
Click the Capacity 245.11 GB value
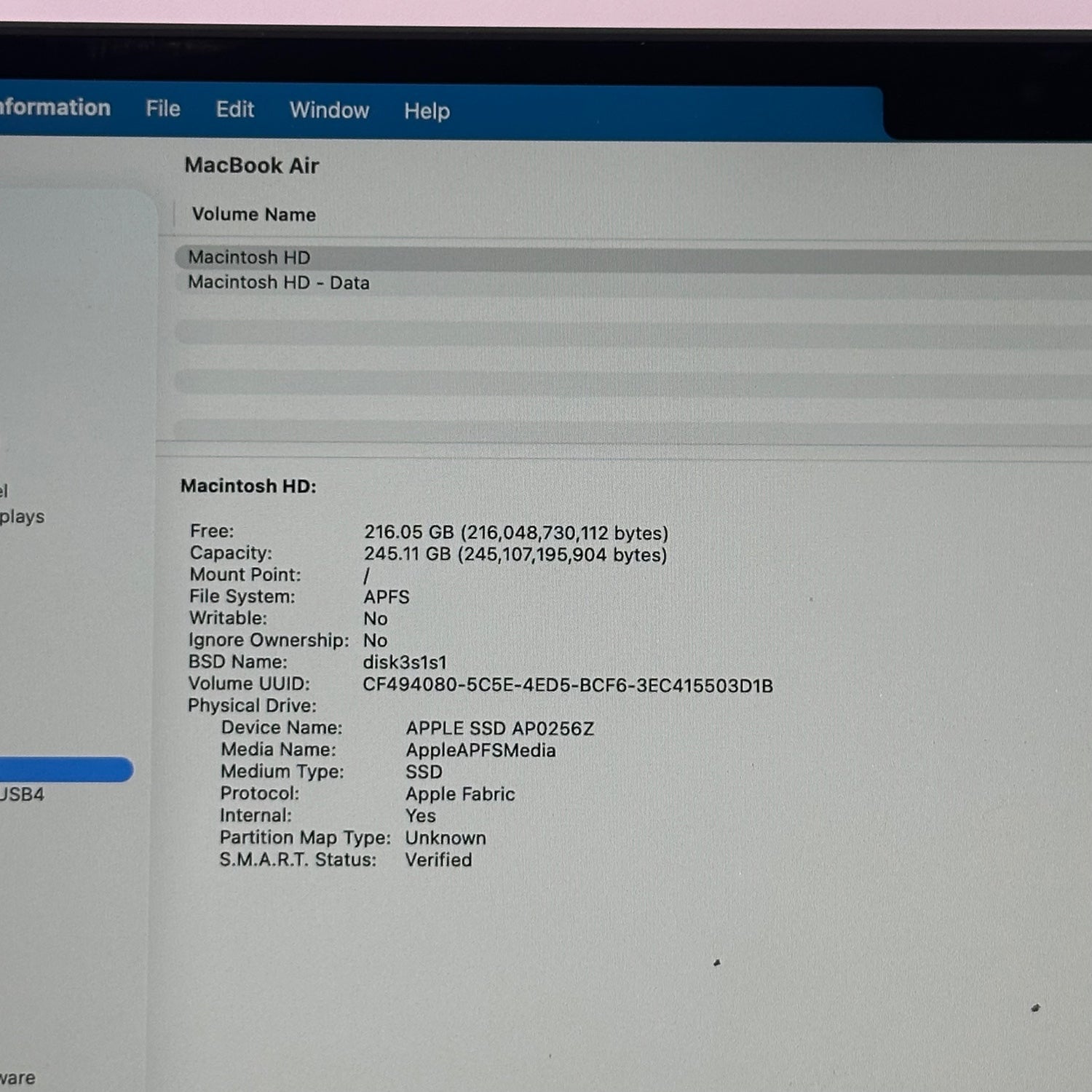coord(515,555)
